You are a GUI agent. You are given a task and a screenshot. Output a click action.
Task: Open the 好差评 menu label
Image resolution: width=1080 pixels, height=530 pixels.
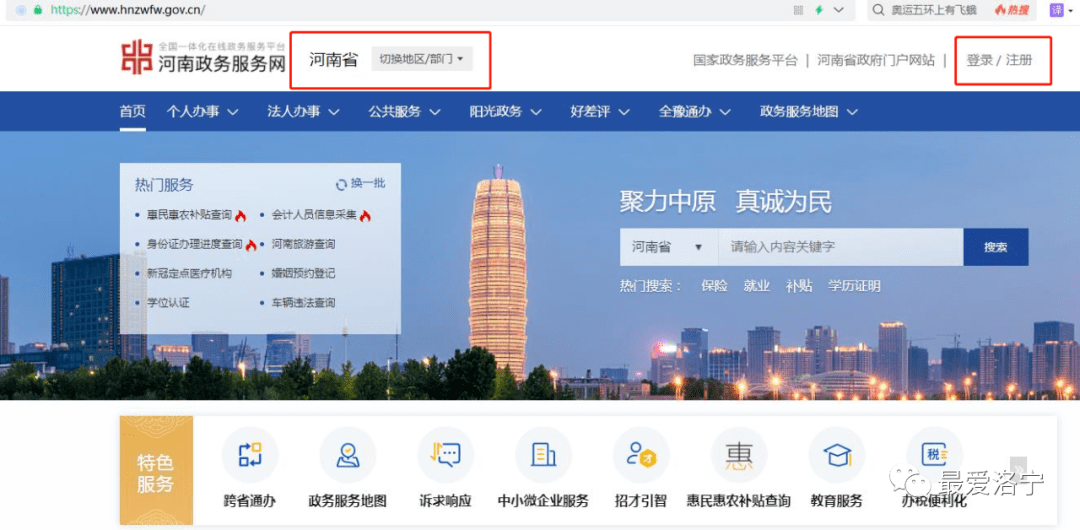click(590, 111)
